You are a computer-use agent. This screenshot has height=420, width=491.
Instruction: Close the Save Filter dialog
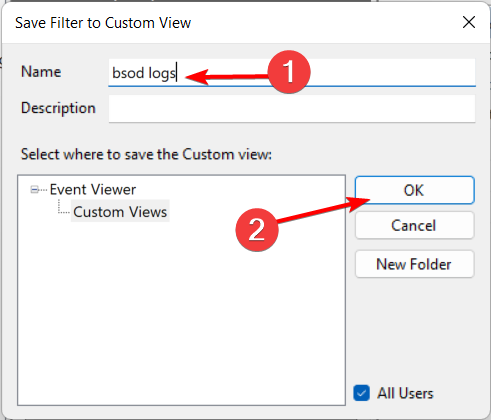tap(469, 22)
